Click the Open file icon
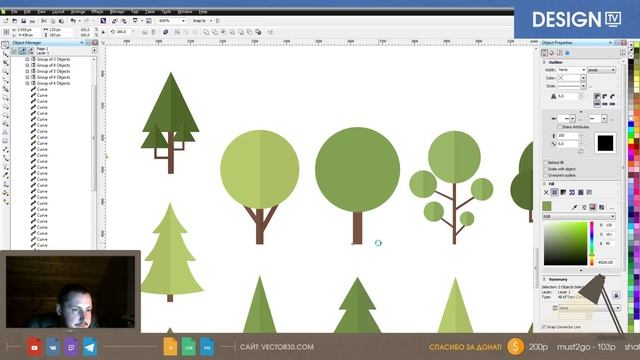This screenshot has width=640, height=360. click(15, 21)
